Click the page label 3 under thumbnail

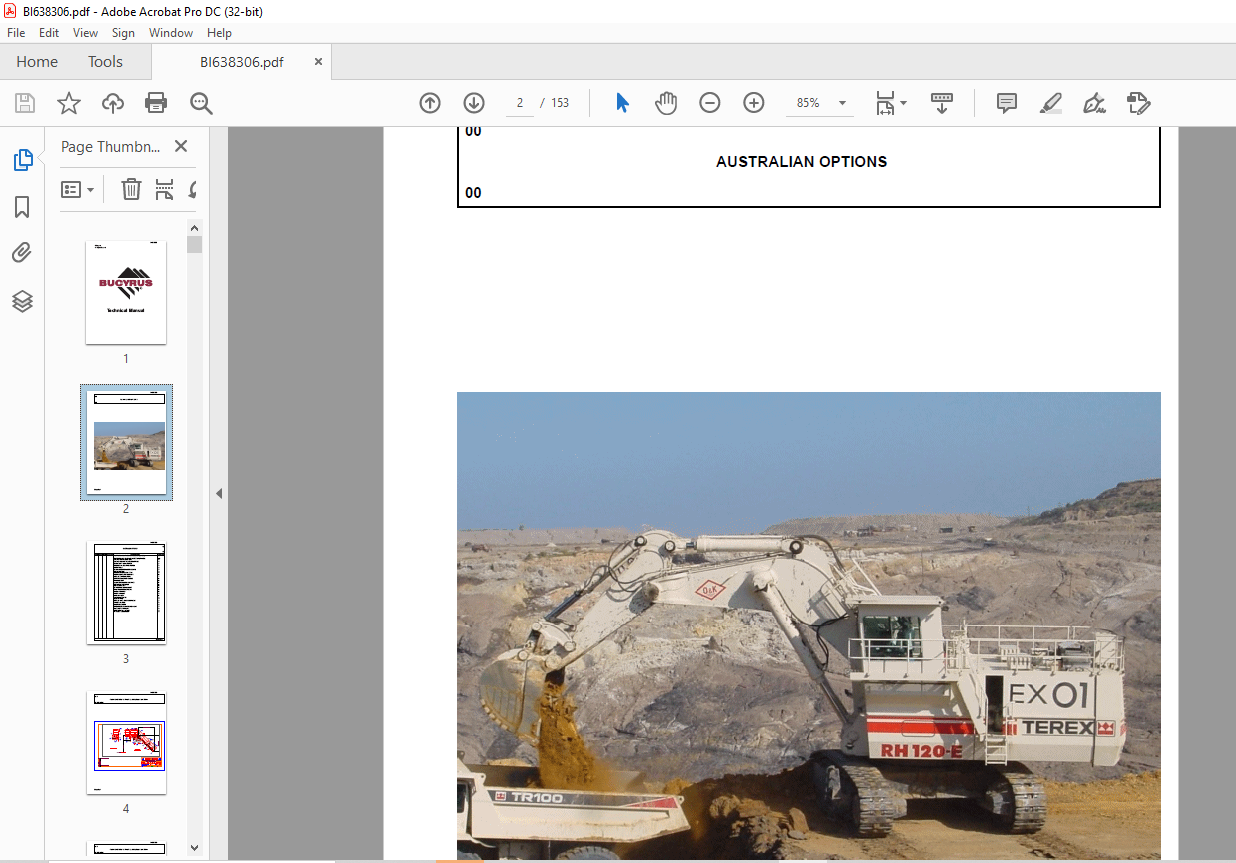click(x=126, y=659)
